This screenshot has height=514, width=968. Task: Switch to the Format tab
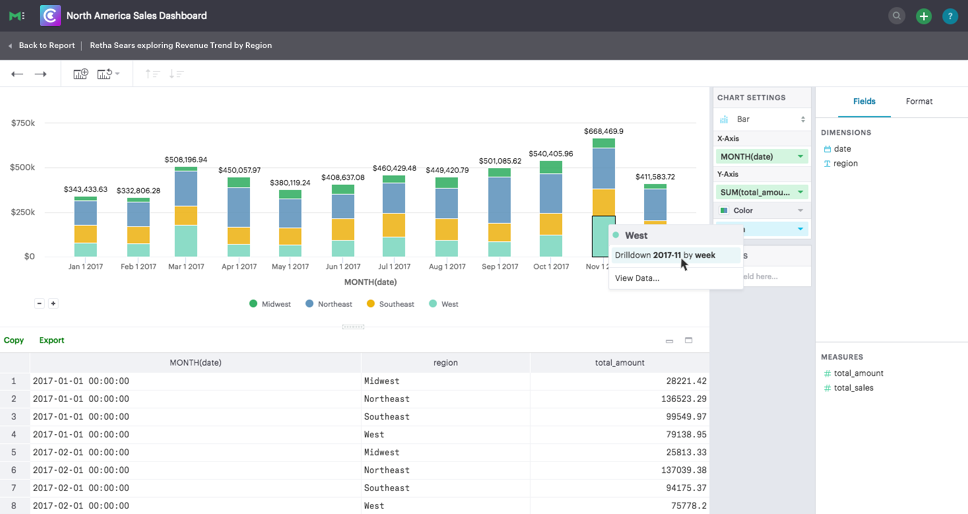coord(919,101)
